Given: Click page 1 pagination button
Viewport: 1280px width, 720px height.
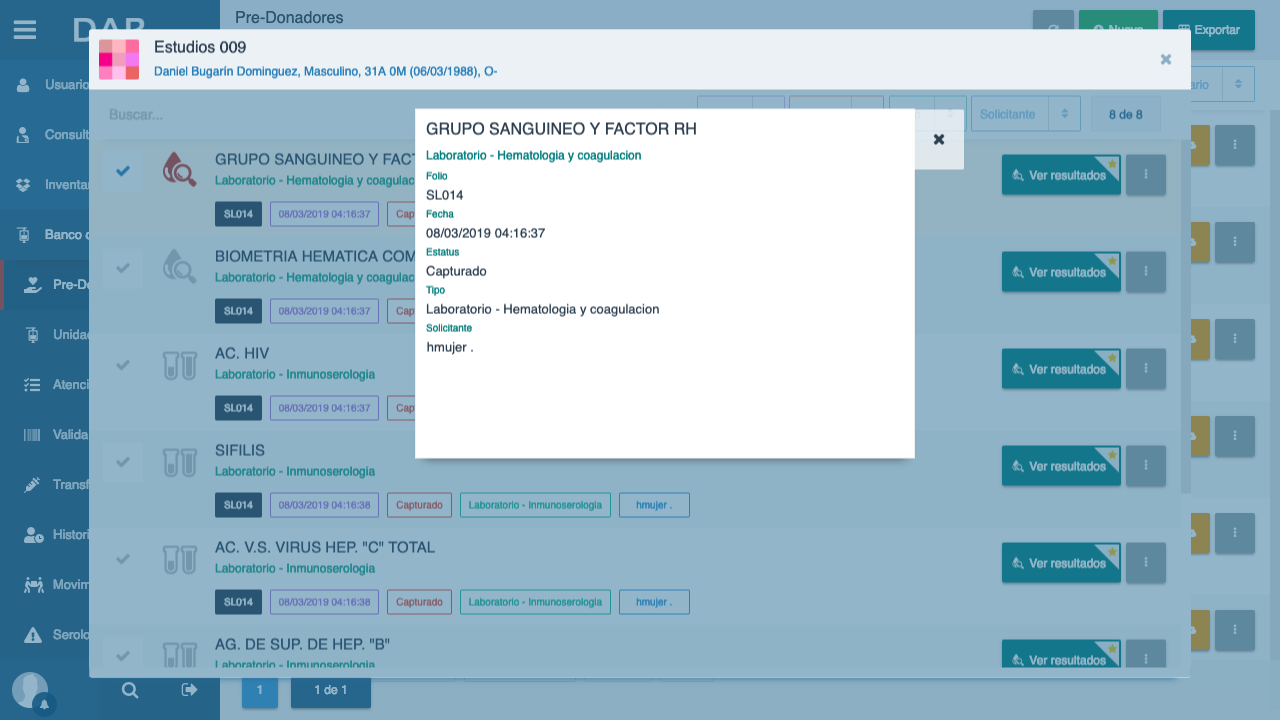Looking at the screenshot, I should click(260, 690).
